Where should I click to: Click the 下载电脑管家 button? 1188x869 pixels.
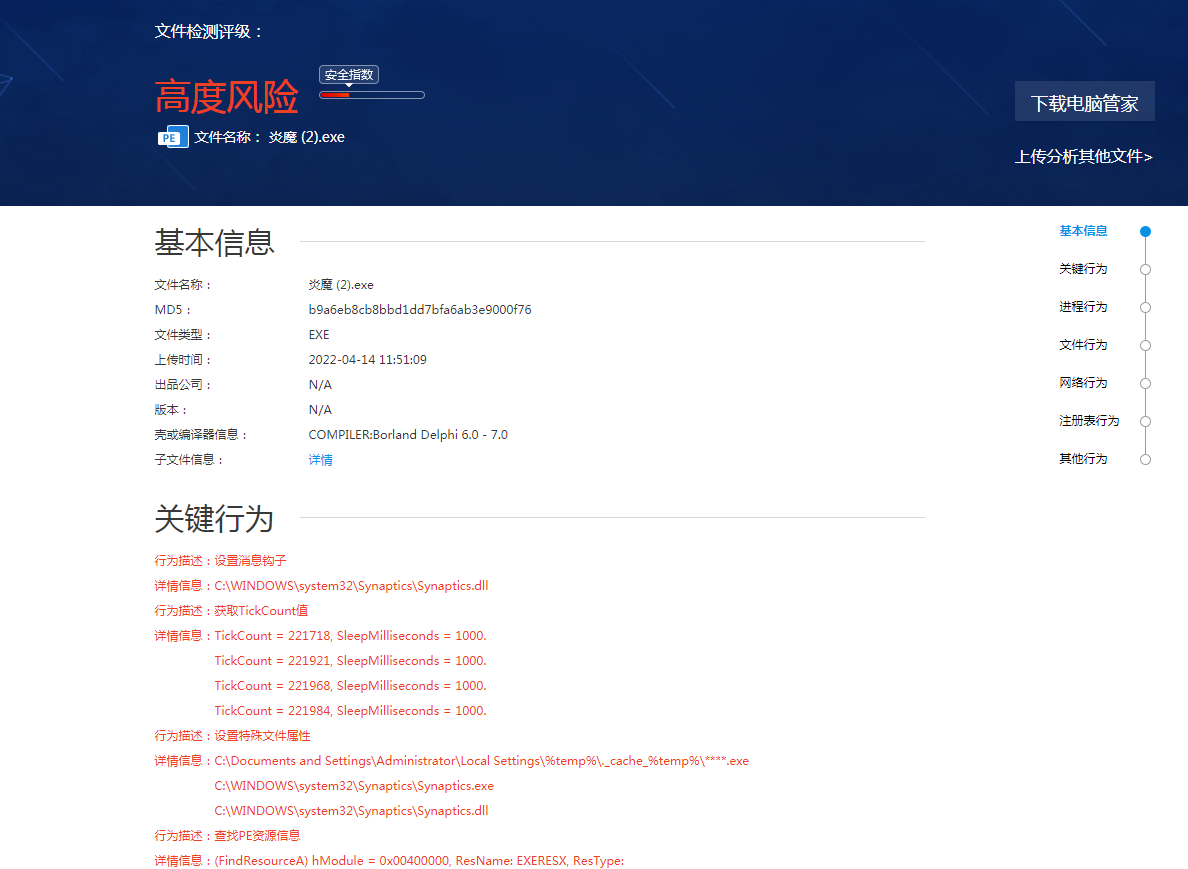coord(1084,102)
